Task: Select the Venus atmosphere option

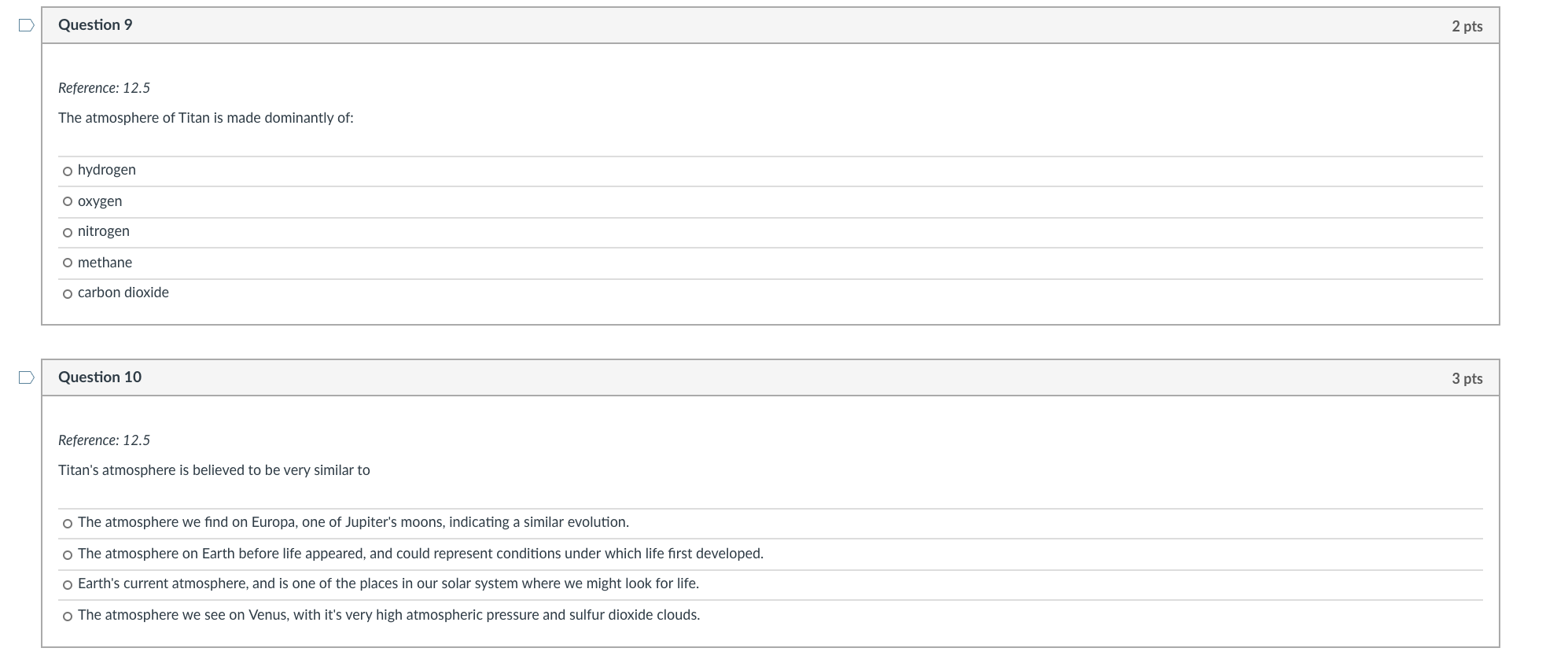Action: click(x=68, y=617)
